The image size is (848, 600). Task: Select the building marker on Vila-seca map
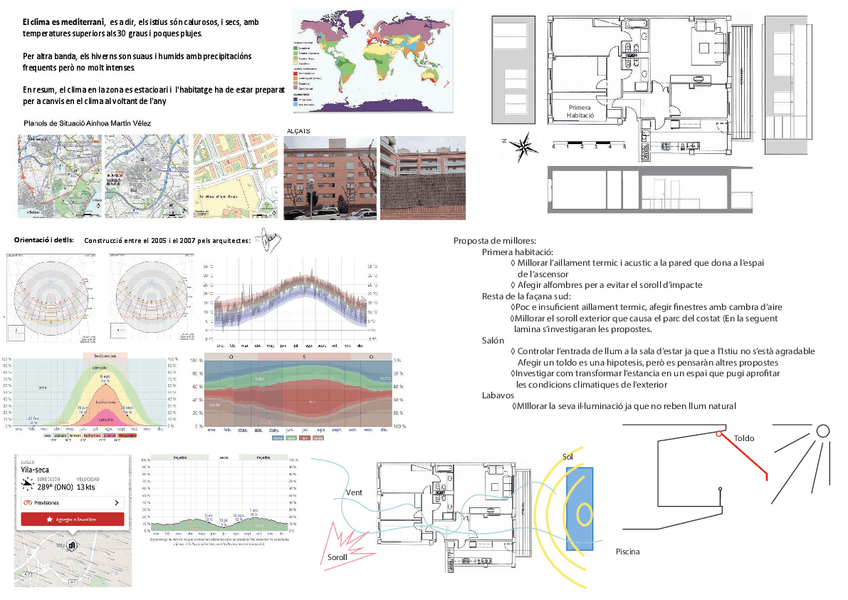(x=73, y=546)
